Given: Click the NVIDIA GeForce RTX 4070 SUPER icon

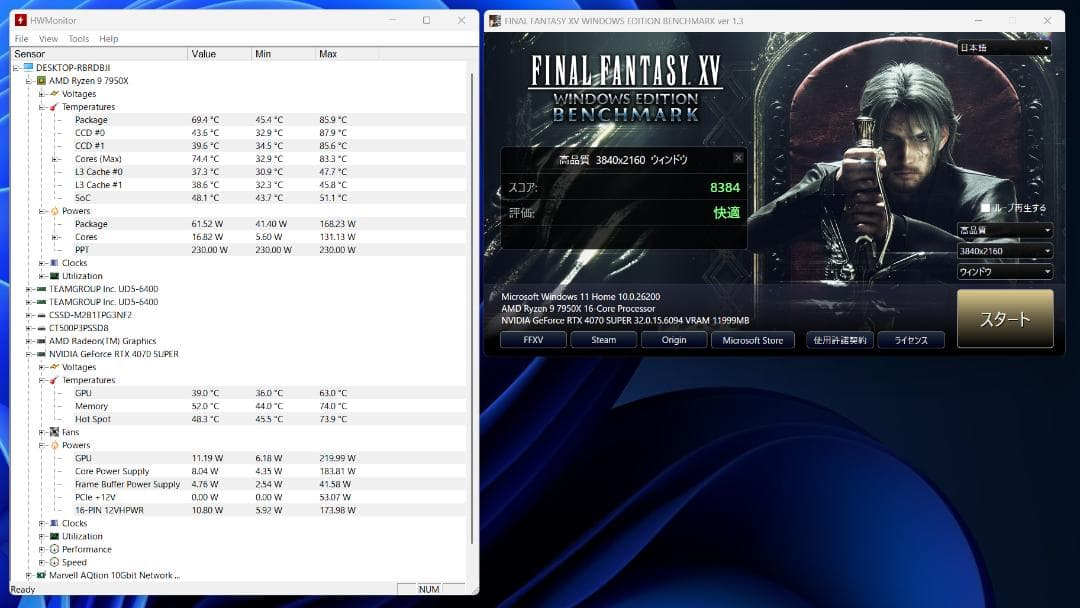Looking at the screenshot, I should click(x=41, y=354).
